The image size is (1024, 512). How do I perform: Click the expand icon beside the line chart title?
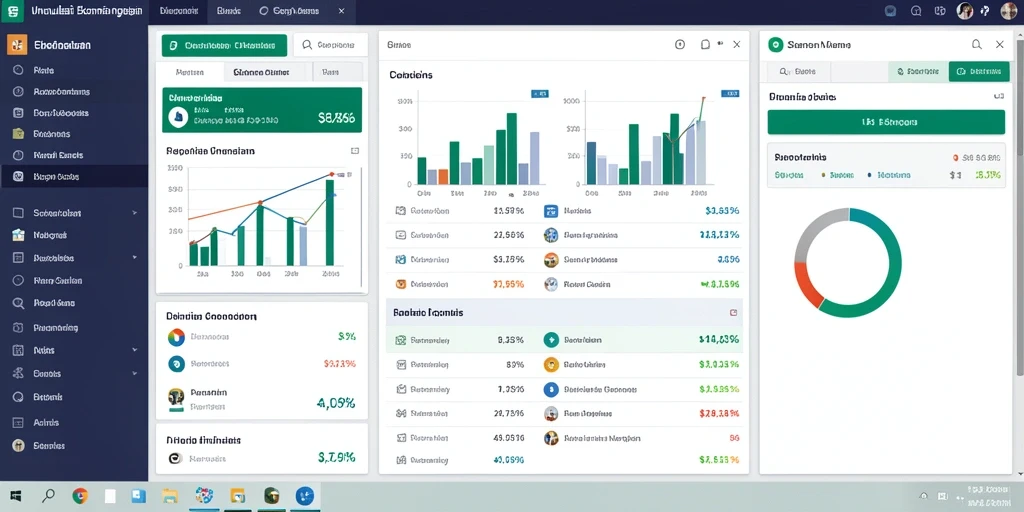[x=355, y=151]
